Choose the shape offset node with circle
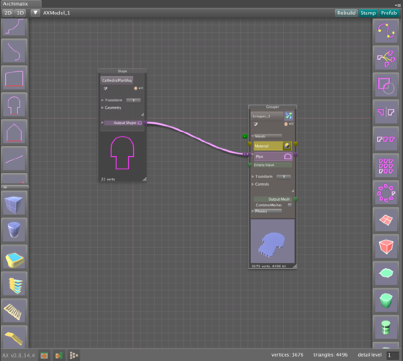Image resolution: width=403 pixels, height=361 pixels. pos(386,85)
